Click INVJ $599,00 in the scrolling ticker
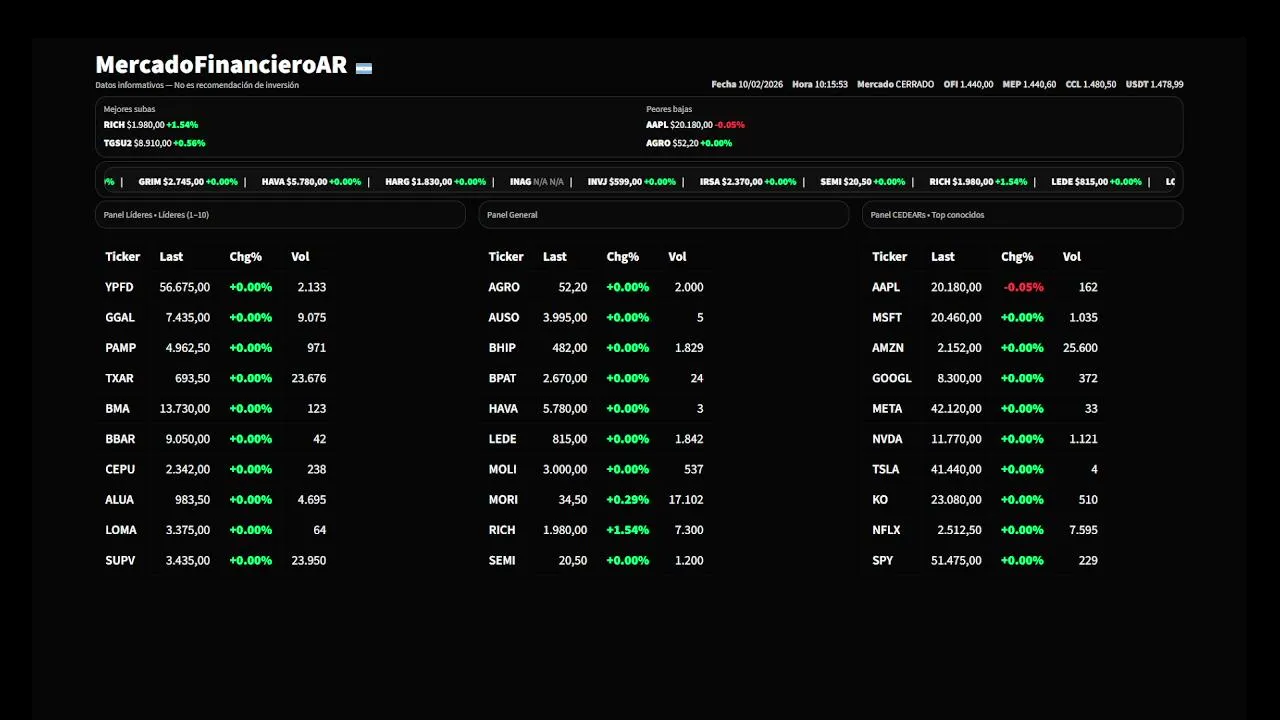This screenshot has width=1280, height=720. [x=632, y=182]
